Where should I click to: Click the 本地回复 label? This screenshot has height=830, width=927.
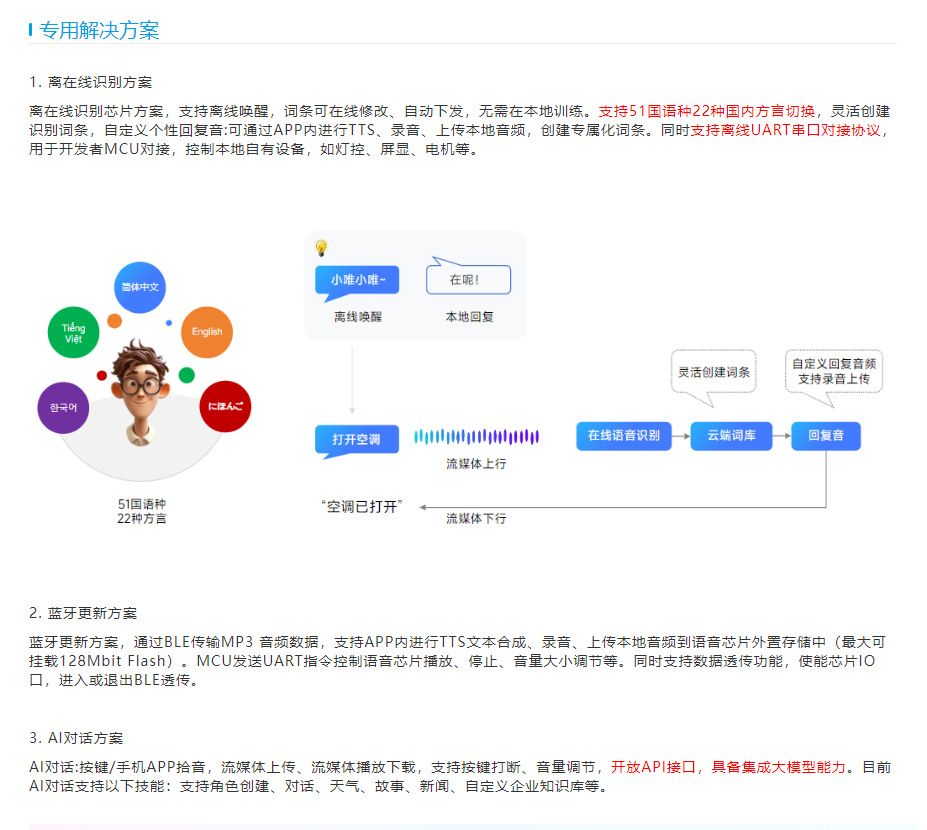pos(469,317)
